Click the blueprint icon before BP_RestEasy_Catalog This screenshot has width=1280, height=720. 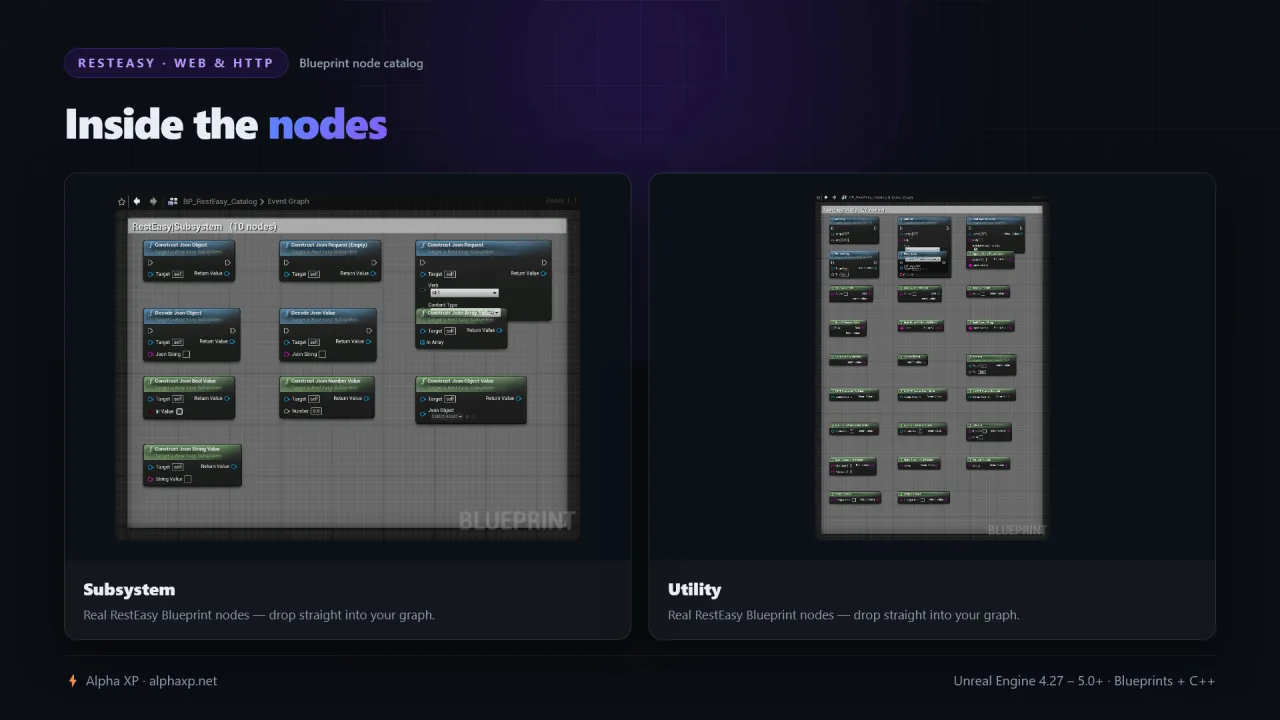173,201
